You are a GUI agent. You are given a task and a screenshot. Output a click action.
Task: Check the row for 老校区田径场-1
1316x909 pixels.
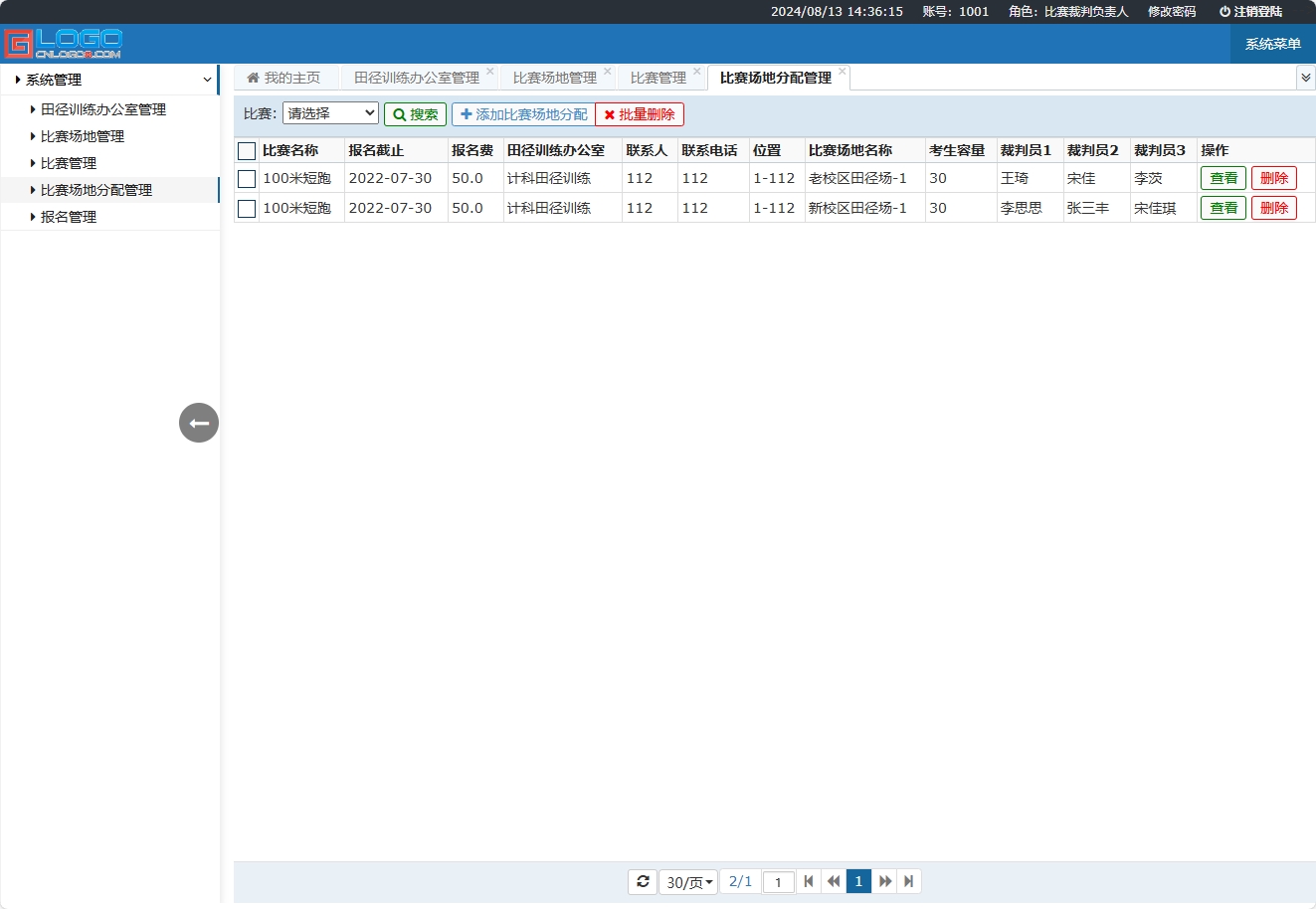click(x=247, y=179)
